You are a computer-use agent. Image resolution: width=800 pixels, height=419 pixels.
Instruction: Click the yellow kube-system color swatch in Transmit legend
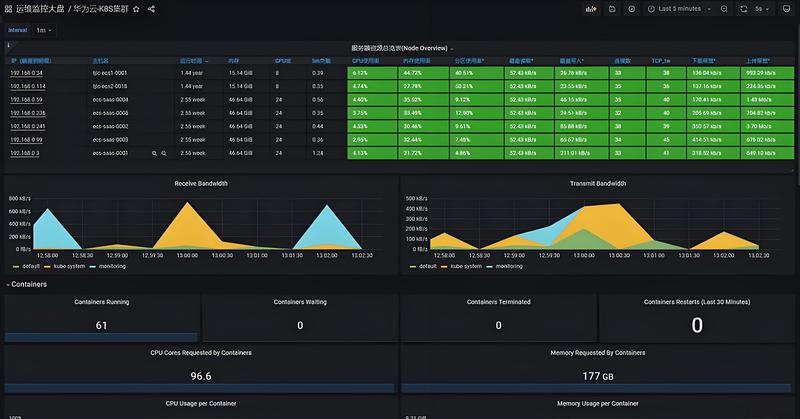[444, 266]
